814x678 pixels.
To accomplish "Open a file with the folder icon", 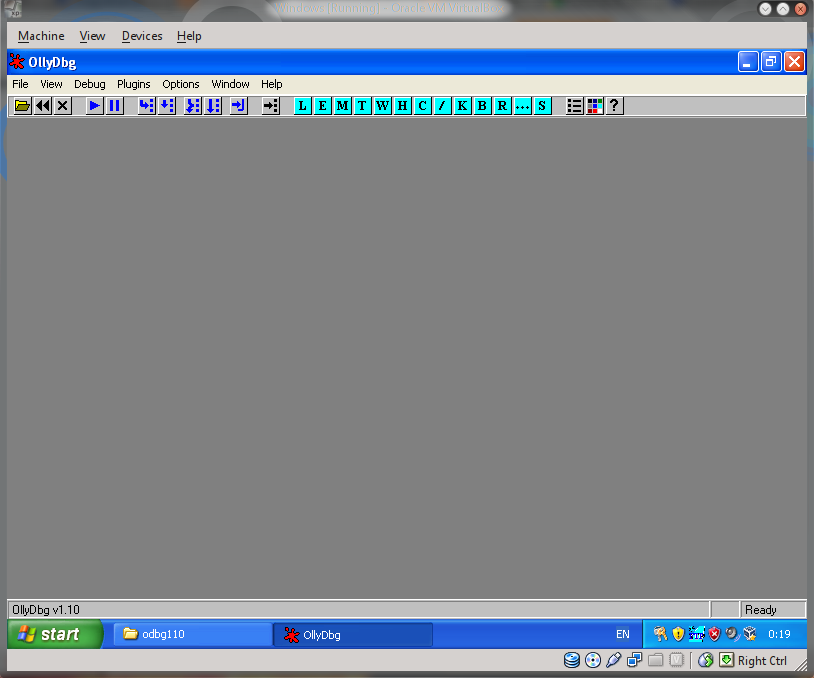I will 22,106.
